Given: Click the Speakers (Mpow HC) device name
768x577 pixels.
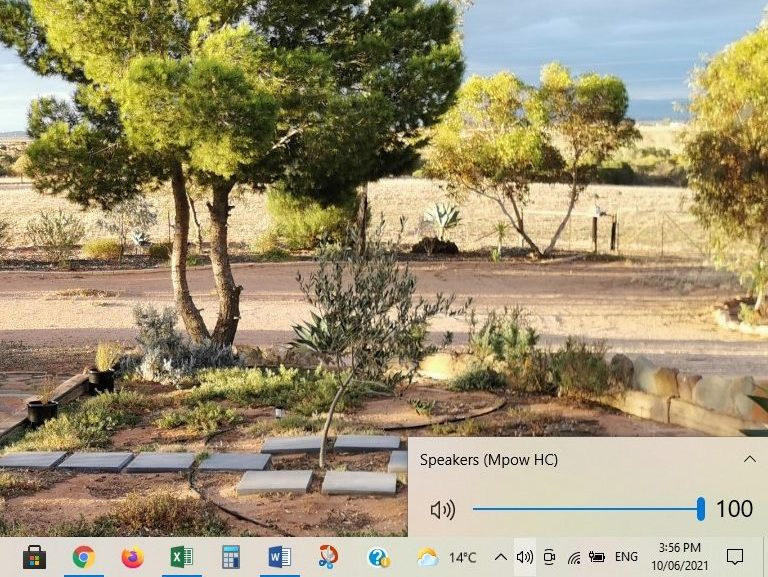Looking at the screenshot, I should point(489,460).
